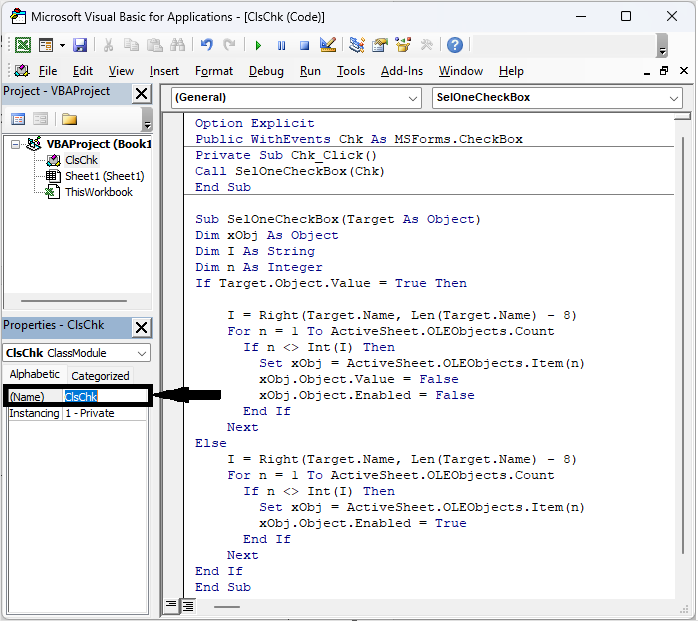Click the Save toolbar icon
This screenshot has height=621, width=698.
tap(80, 45)
